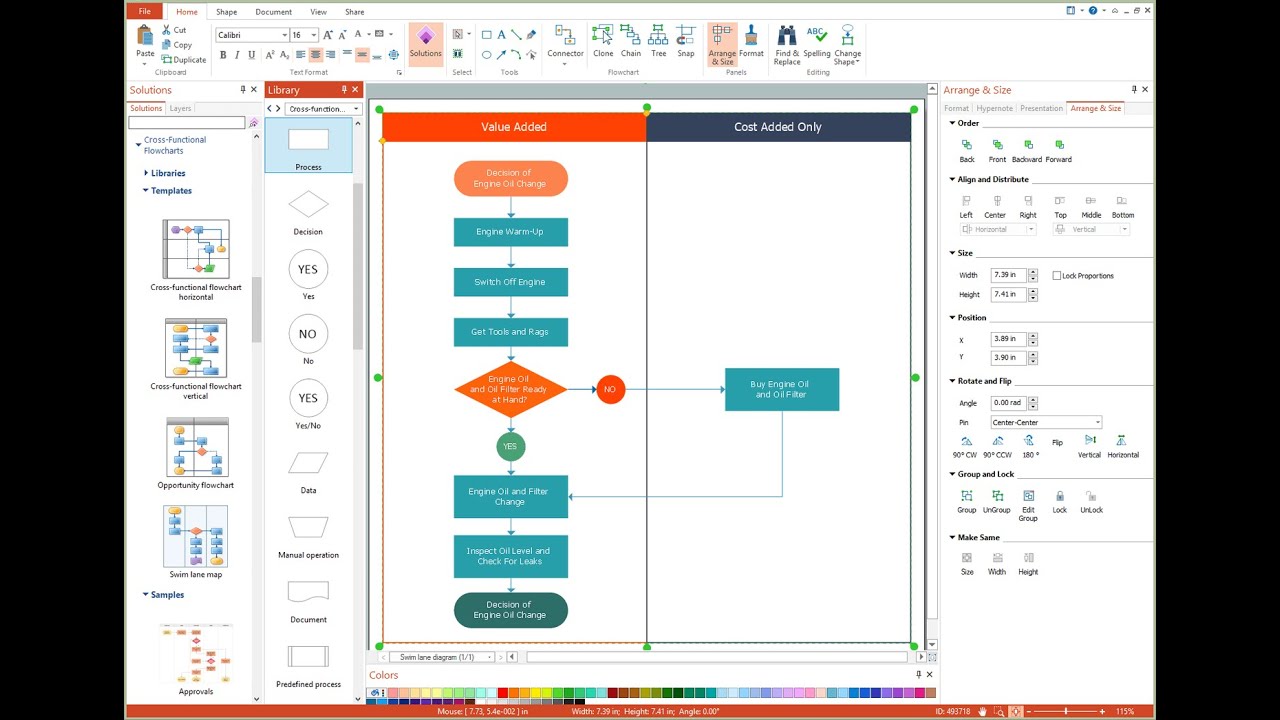Click the zoom slider in status bar
Image resolution: width=1280 pixels, height=720 pixels.
(x=1066, y=711)
